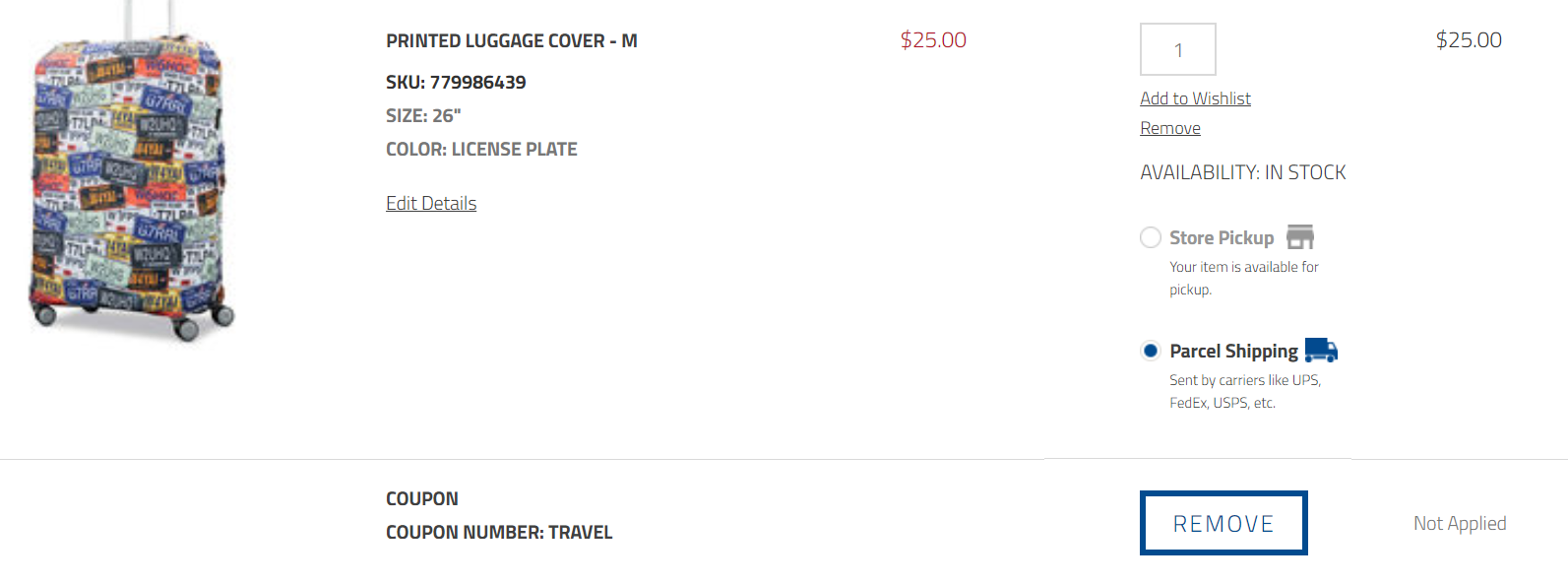Click the Not Applied coupon status
Screen dimensions: 1568x584
click(1460, 523)
